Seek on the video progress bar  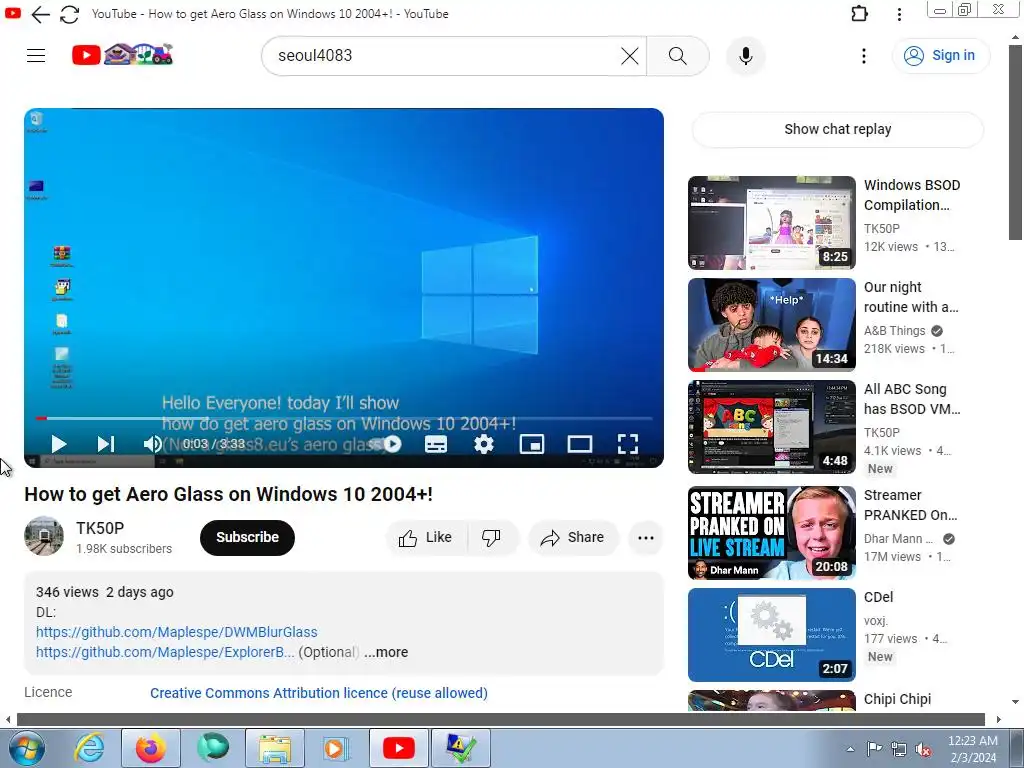point(344,418)
